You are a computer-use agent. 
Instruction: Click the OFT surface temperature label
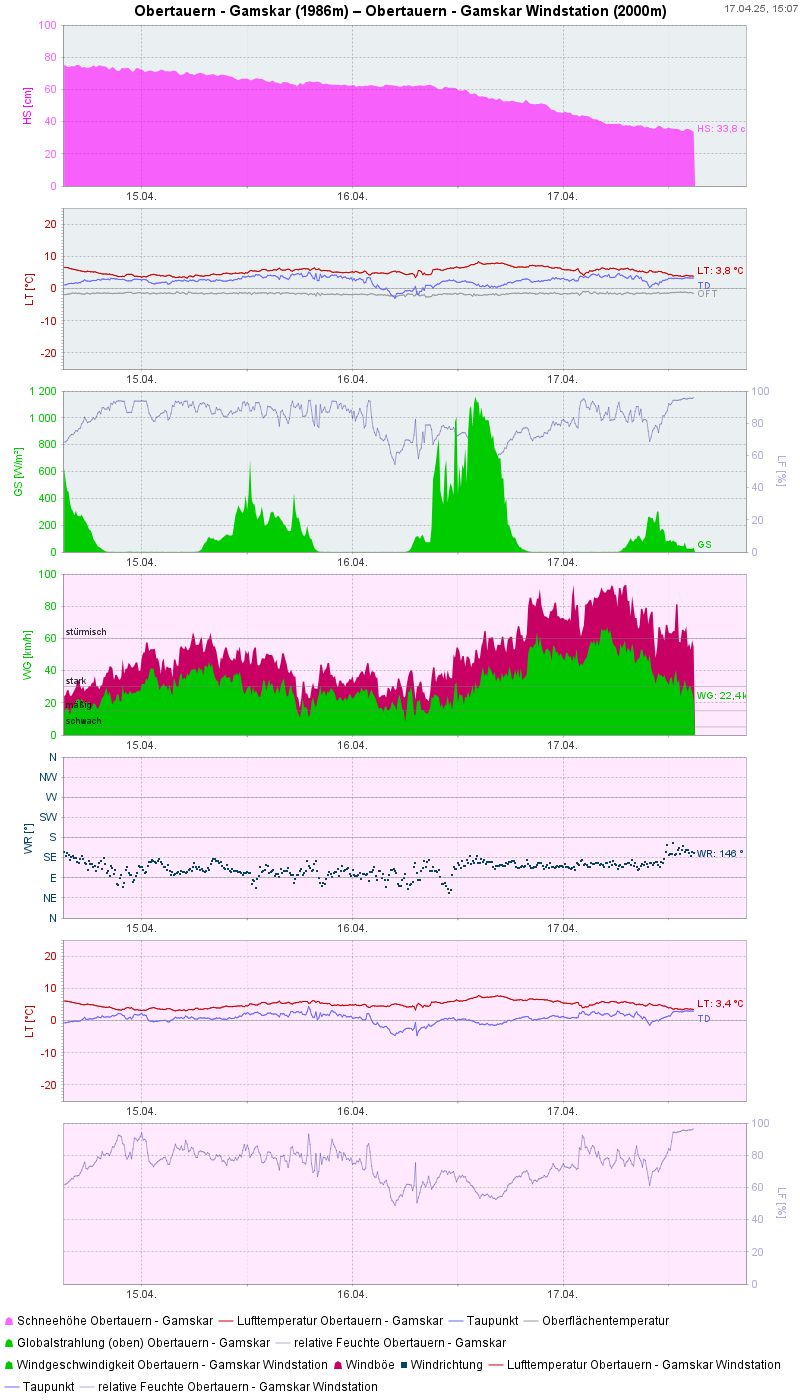point(707,294)
